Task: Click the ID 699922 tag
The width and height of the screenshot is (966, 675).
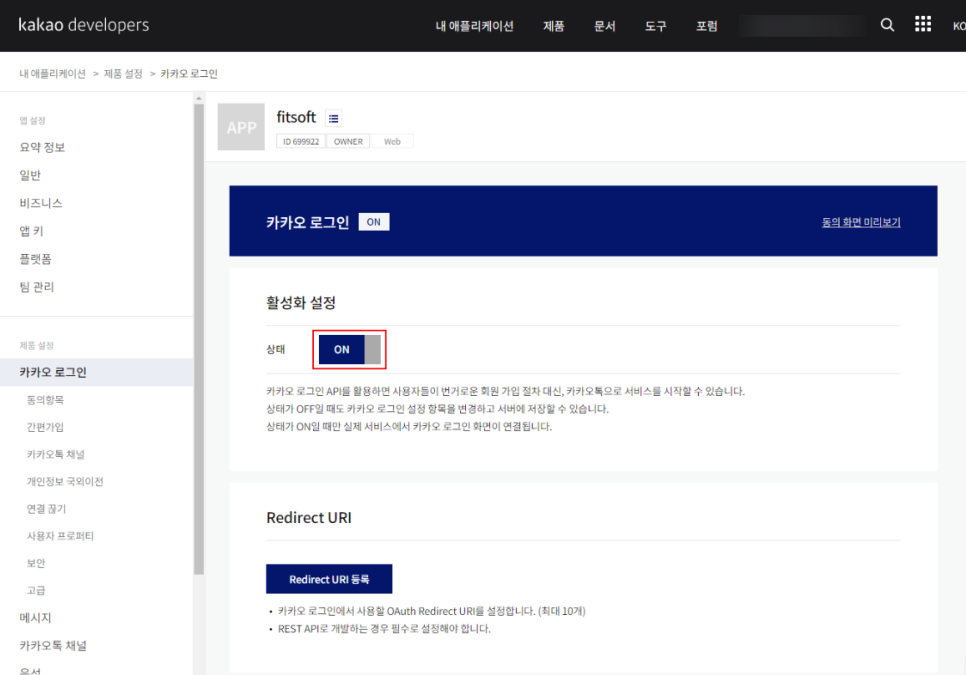Action: [x=301, y=142]
